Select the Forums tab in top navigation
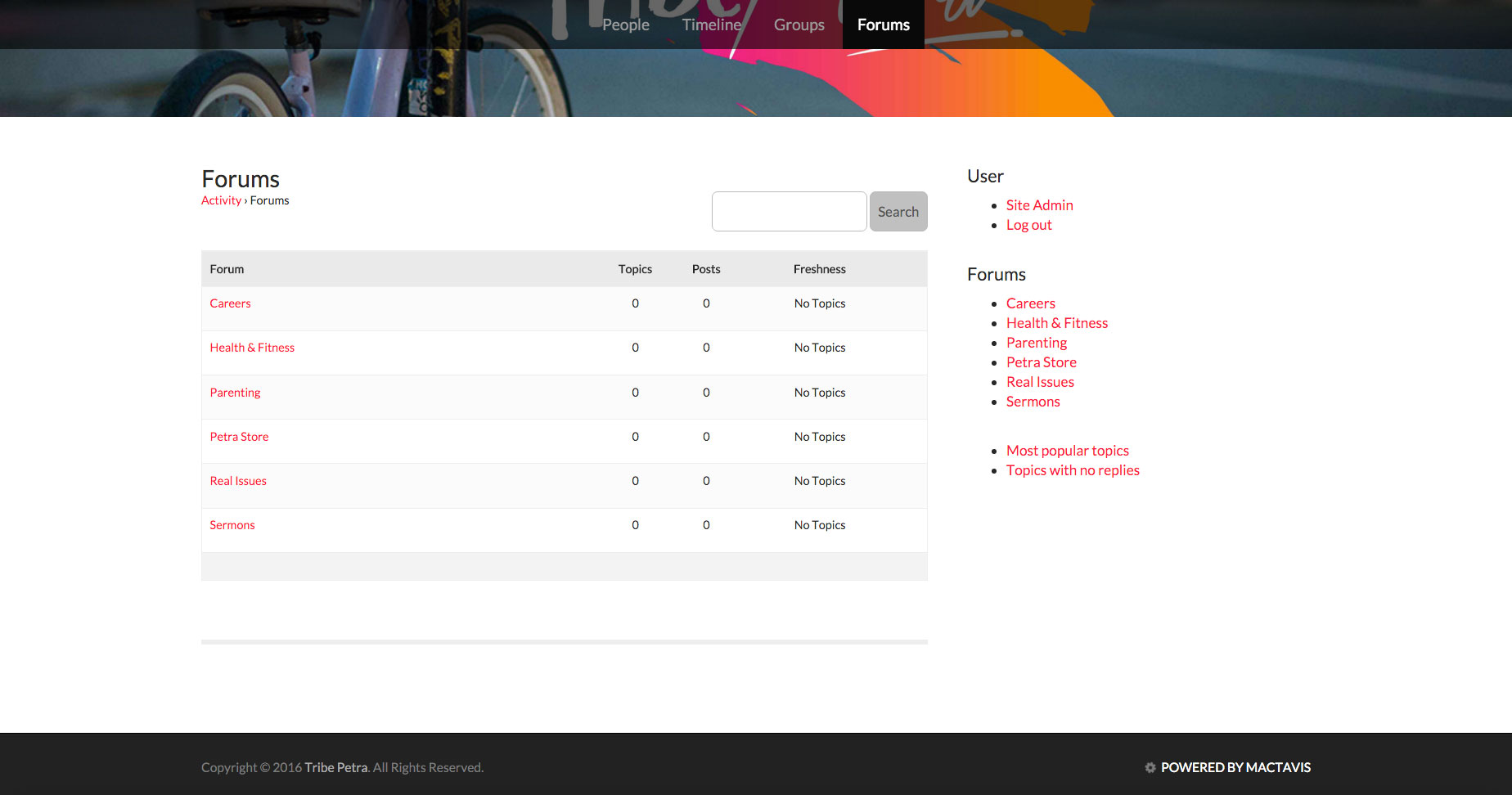The height and width of the screenshot is (795, 1512). pyautogui.click(x=883, y=25)
